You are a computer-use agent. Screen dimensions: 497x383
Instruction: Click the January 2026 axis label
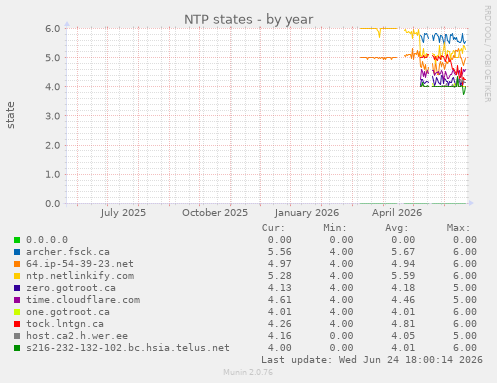click(307, 213)
